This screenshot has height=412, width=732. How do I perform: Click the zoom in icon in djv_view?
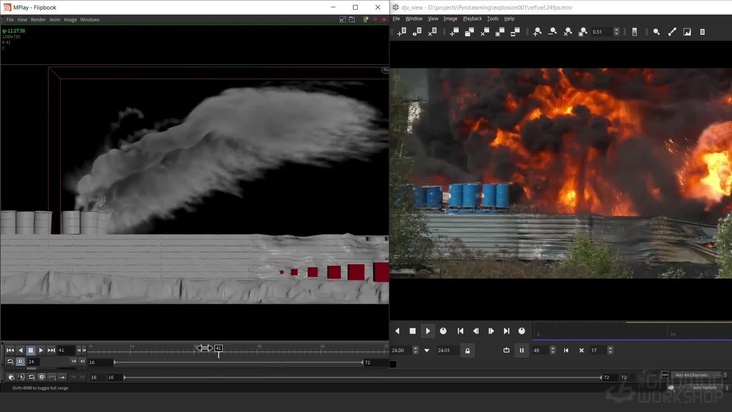click(537, 32)
